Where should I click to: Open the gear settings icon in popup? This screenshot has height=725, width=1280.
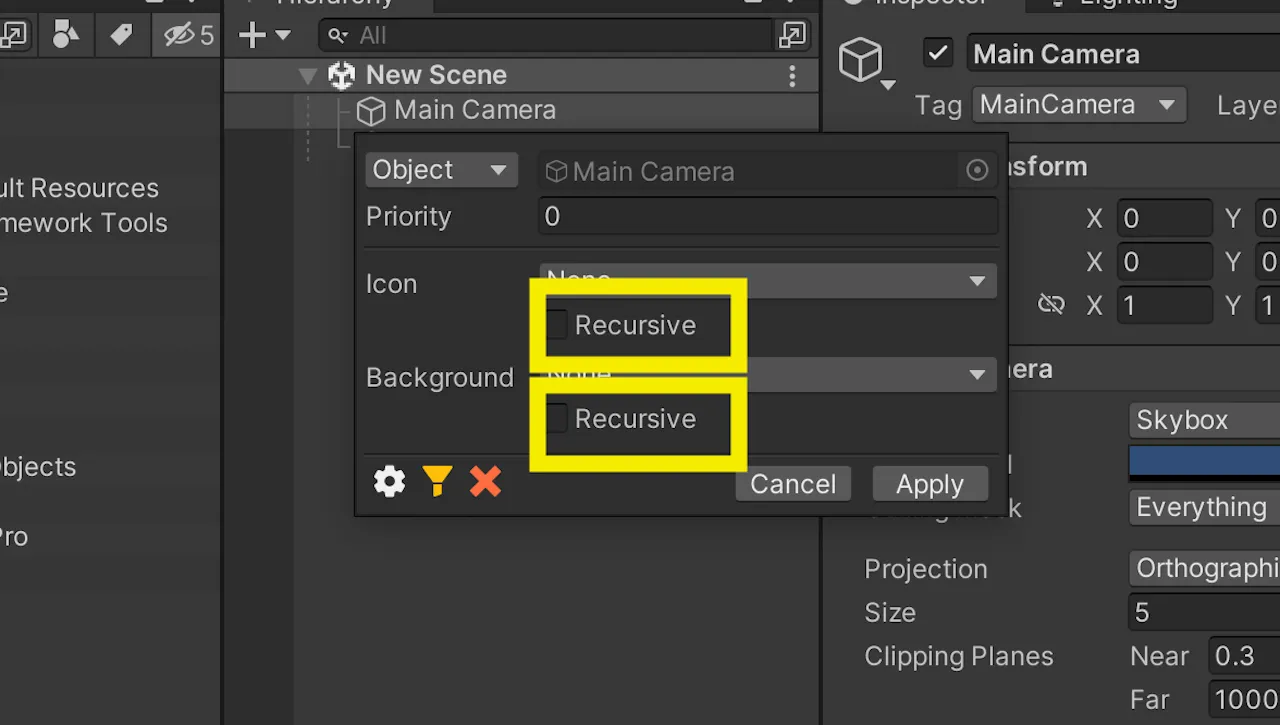click(x=389, y=482)
